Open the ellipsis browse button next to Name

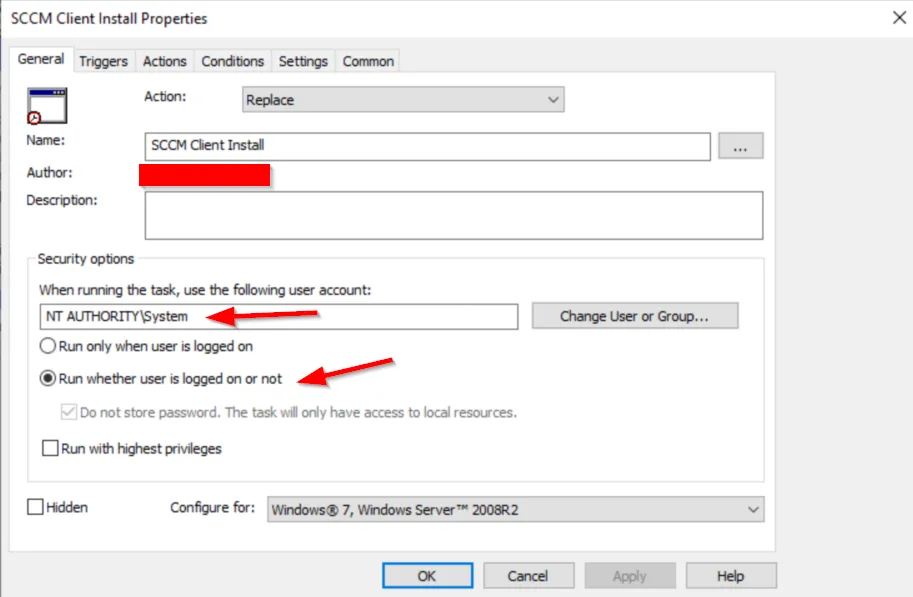pyautogui.click(x=740, y=146)
